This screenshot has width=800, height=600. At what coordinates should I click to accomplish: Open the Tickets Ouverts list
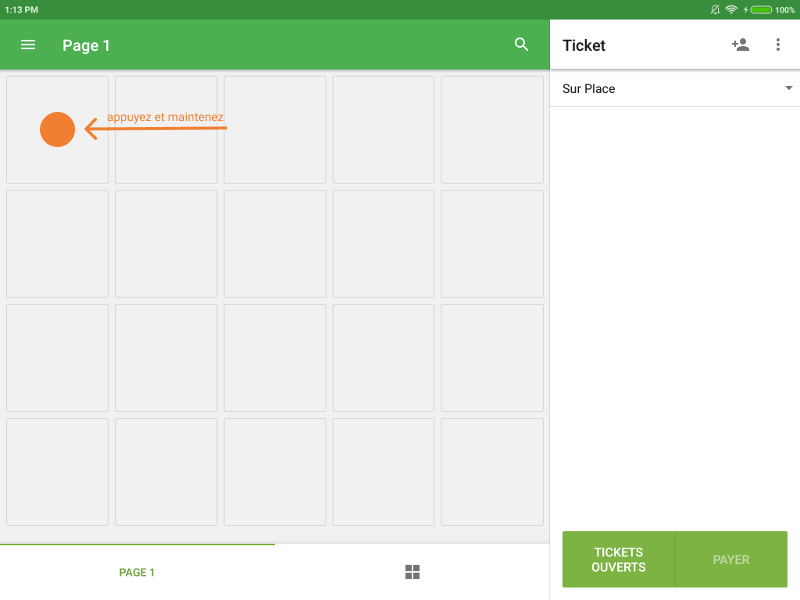pyautogui.click(x=618, y=559)
